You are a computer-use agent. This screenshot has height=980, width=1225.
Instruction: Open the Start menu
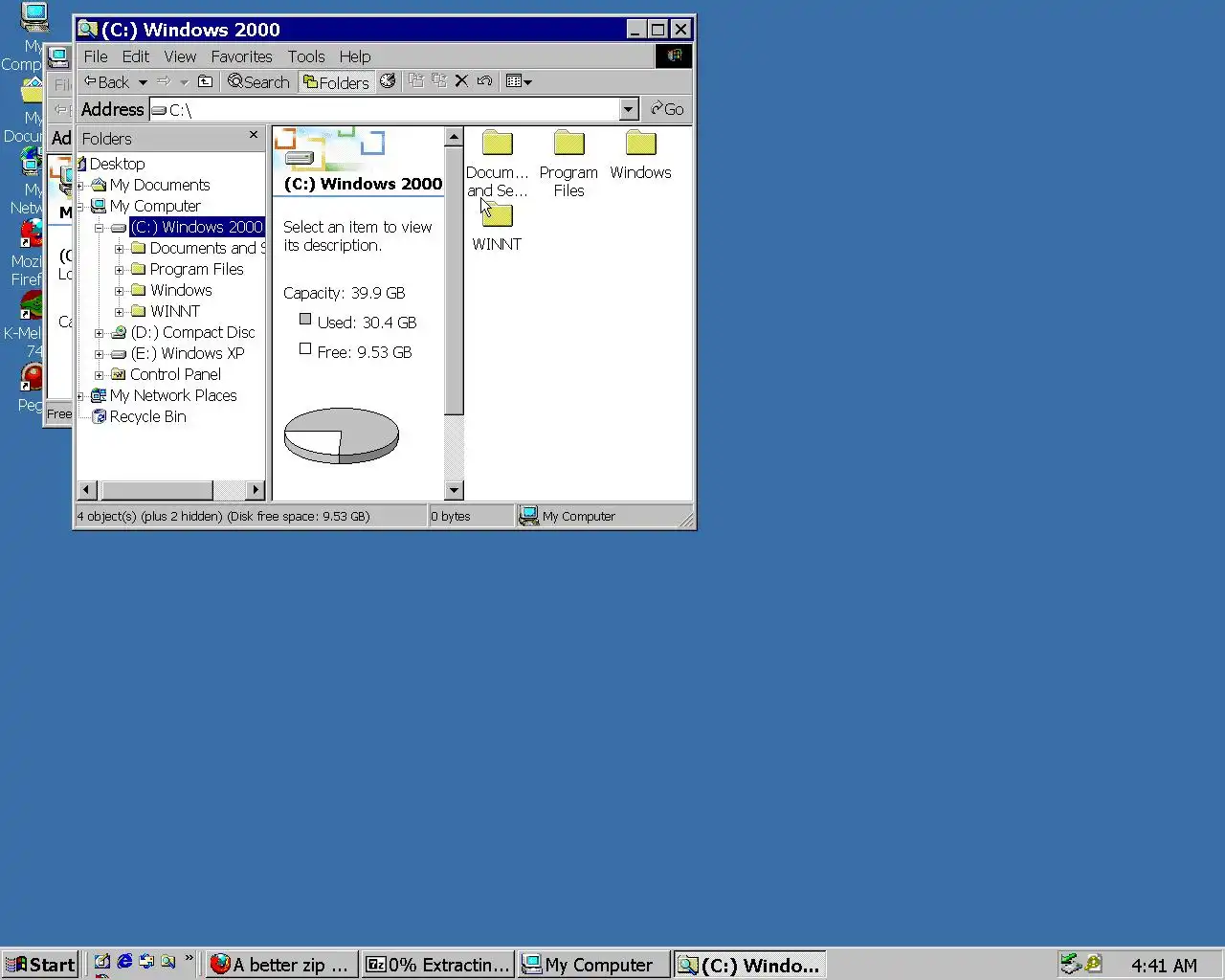coord(39,965)
